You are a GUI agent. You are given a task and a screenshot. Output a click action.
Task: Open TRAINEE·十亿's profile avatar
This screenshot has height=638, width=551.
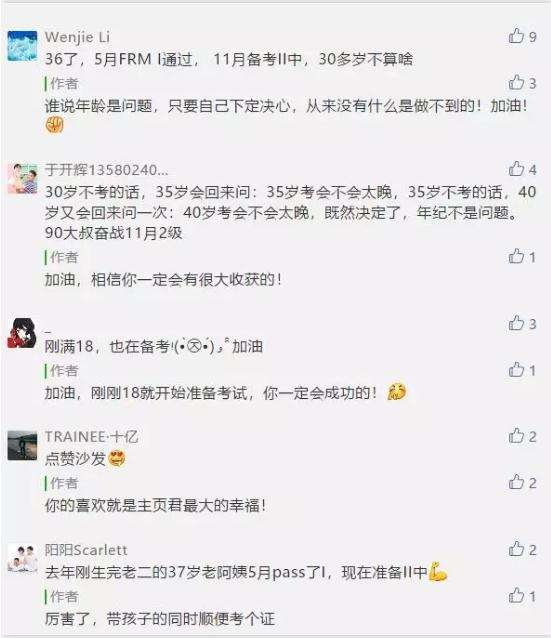[x=22, y=446]
